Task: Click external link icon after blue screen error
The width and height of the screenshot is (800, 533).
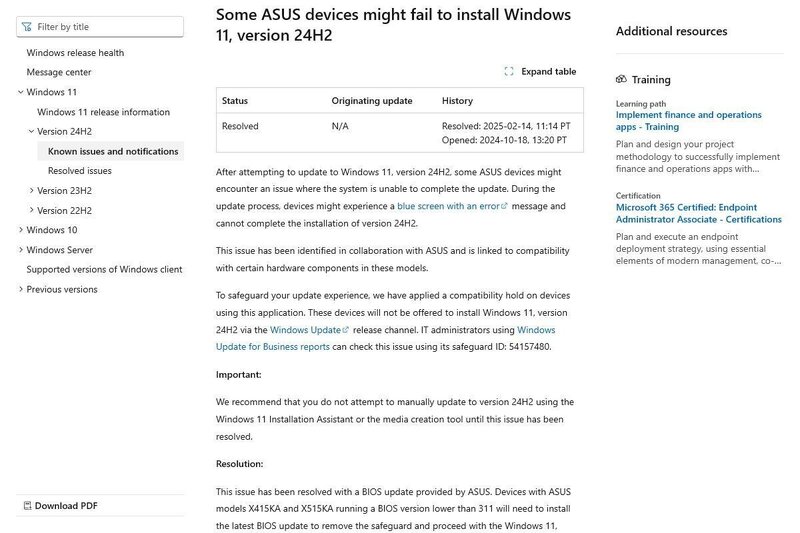Action: pyautogui.click(x=505, y=206)
